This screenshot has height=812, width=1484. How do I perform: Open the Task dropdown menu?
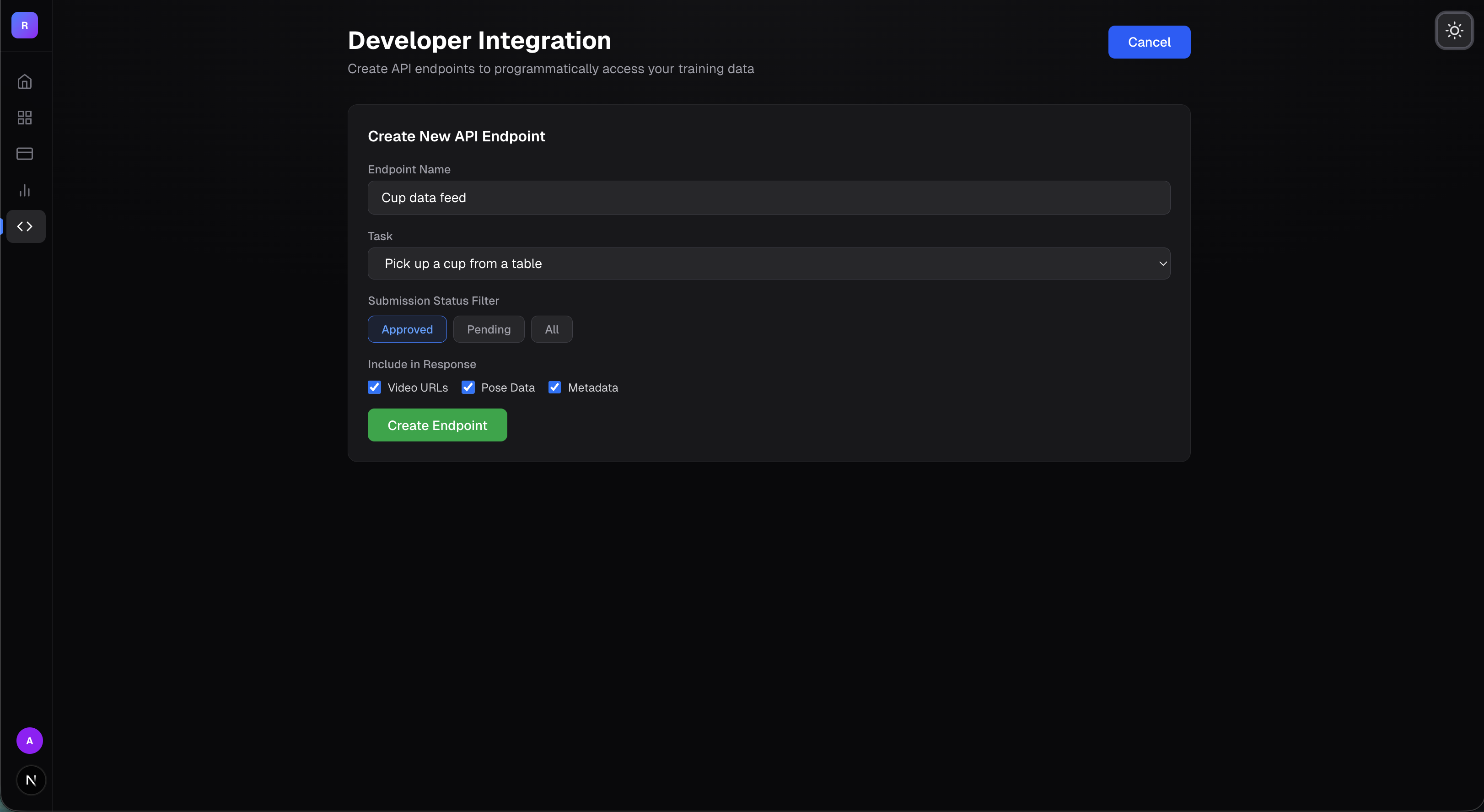pyautogui.click(x=769, y=263)
